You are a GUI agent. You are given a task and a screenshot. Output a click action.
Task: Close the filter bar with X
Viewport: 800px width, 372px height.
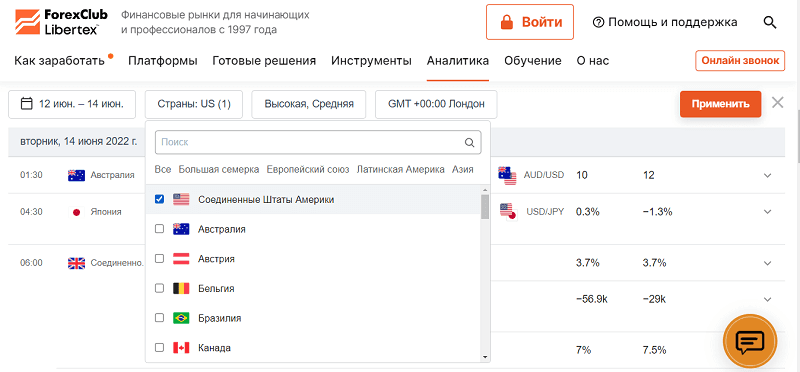[x=778, y=103]
